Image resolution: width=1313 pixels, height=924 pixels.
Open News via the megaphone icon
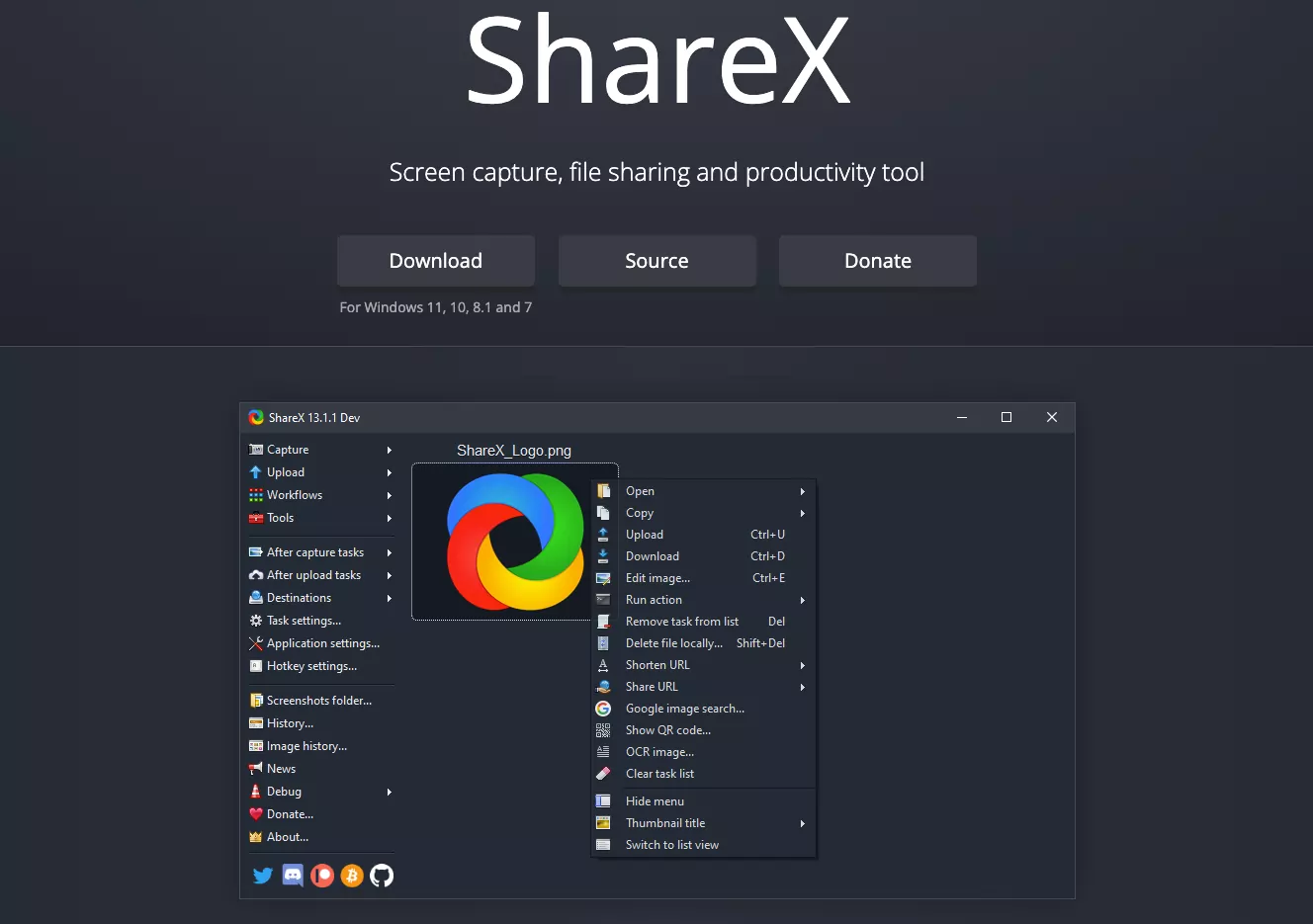(x=256, y=769)
